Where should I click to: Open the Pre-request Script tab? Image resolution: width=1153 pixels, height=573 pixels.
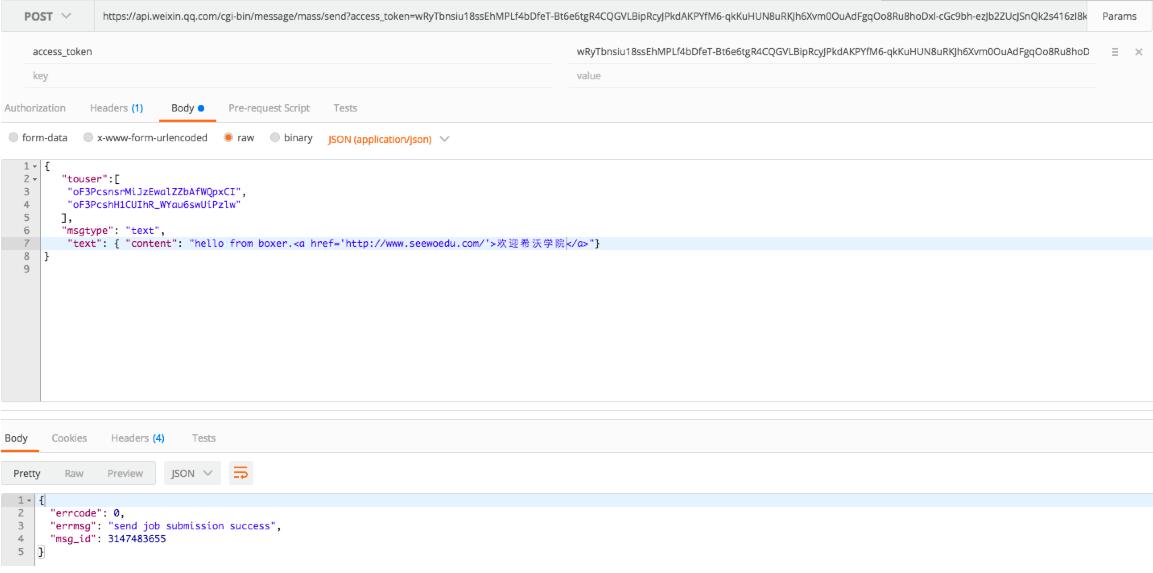click(268, 108)
